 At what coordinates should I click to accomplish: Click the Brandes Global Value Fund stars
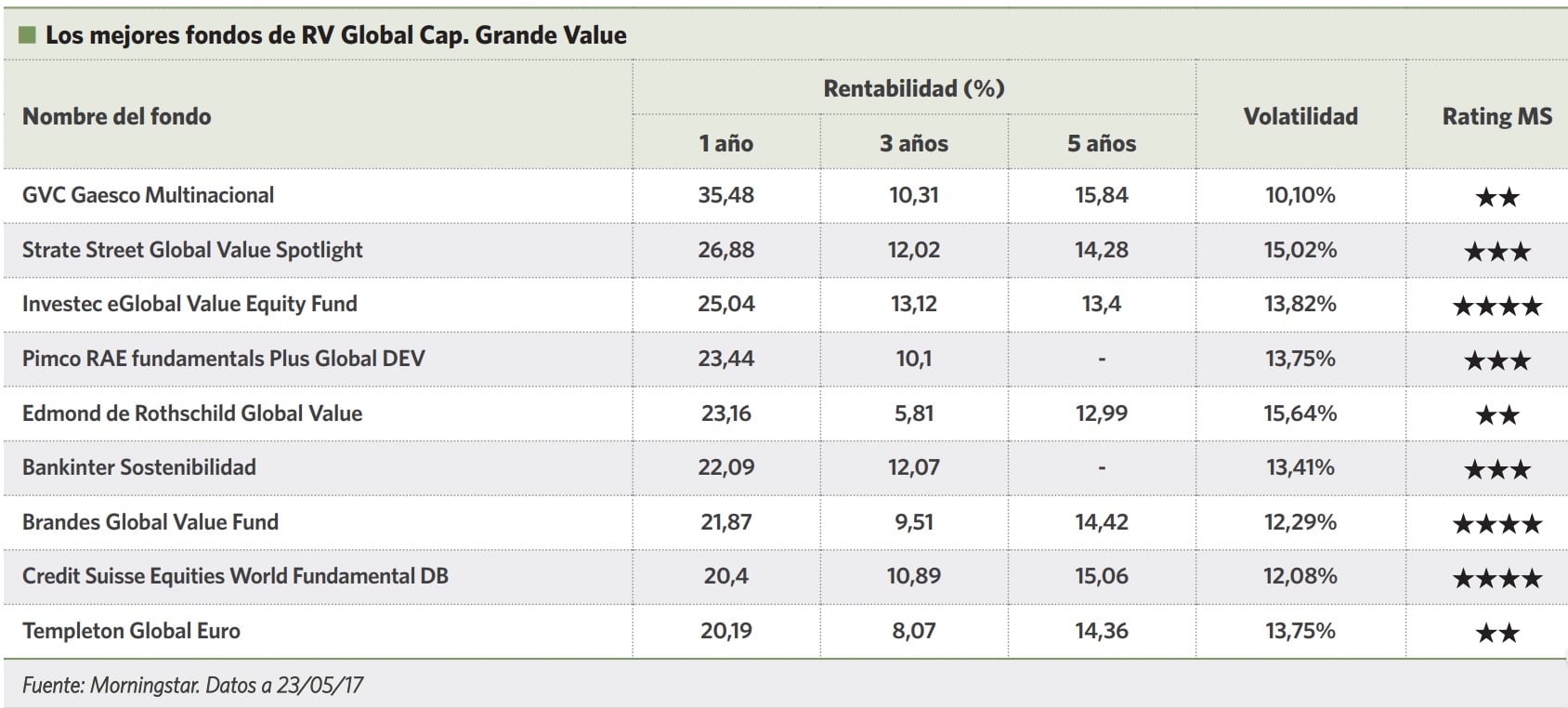point(1496,524)
